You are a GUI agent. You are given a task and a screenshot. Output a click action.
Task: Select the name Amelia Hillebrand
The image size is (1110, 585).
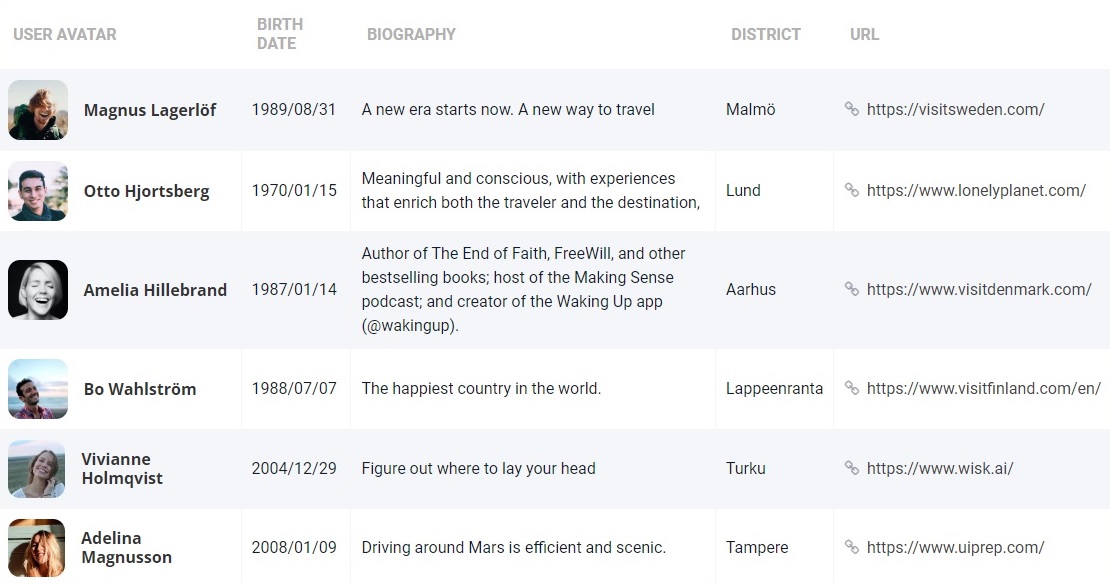[155, 290]
